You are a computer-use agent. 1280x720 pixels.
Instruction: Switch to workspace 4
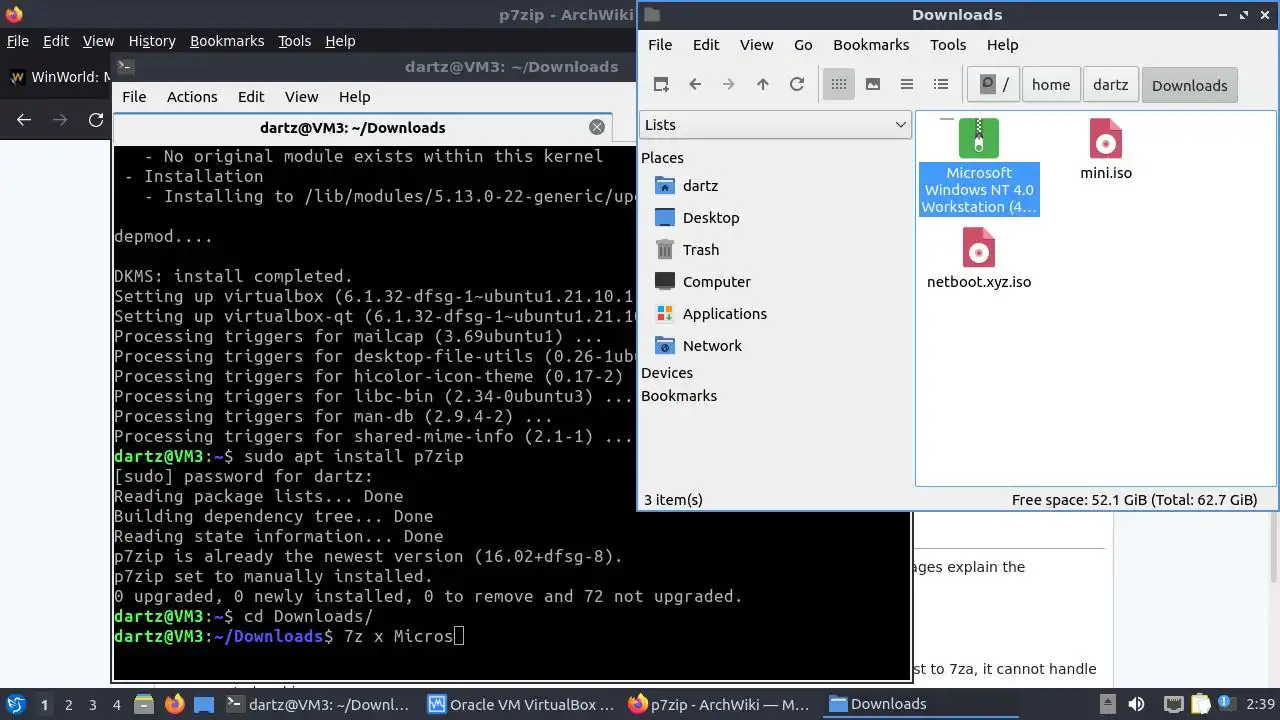(116, 705)
